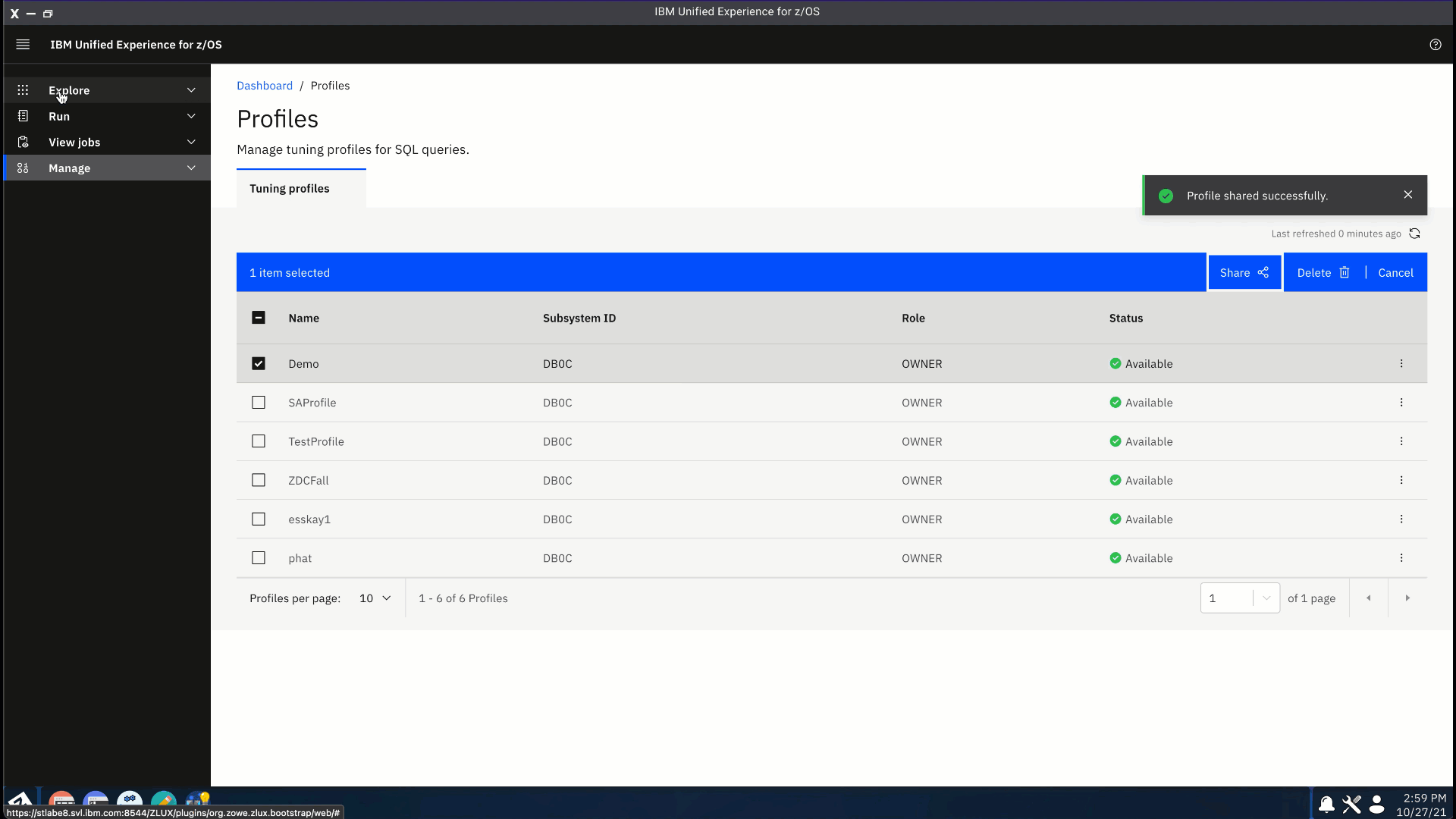
Task: Open Profiles per page dropdown
Action: 375,598
